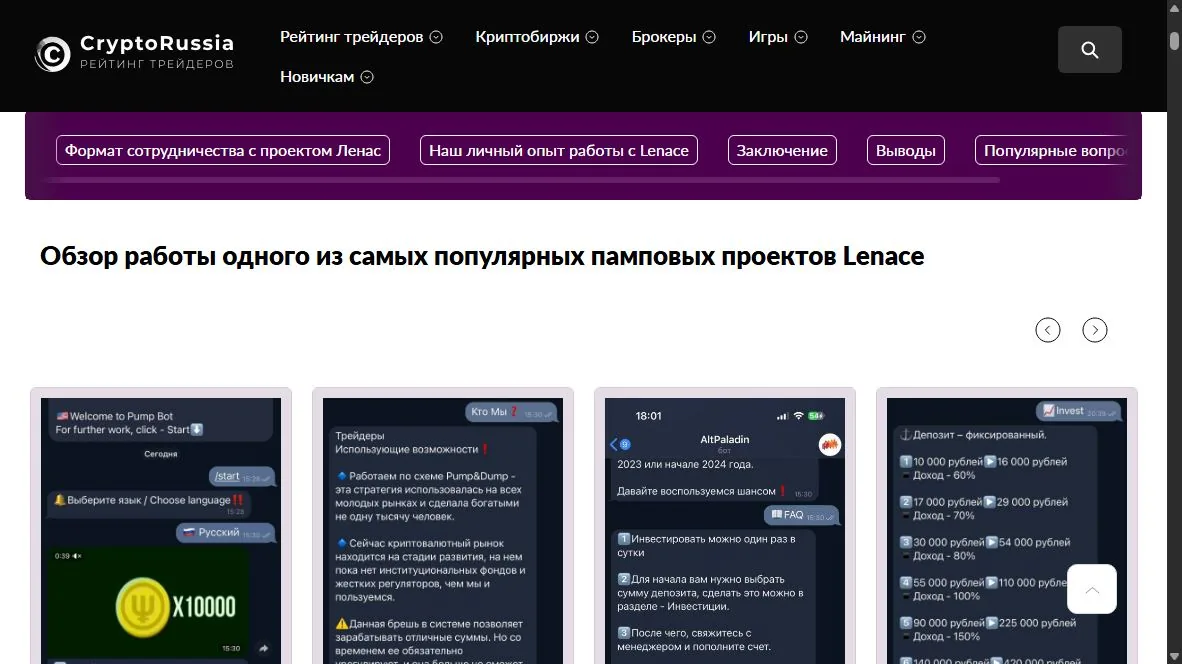
Task: Click the page vertical scrollbar thumb
Action: pos(1174,39)
